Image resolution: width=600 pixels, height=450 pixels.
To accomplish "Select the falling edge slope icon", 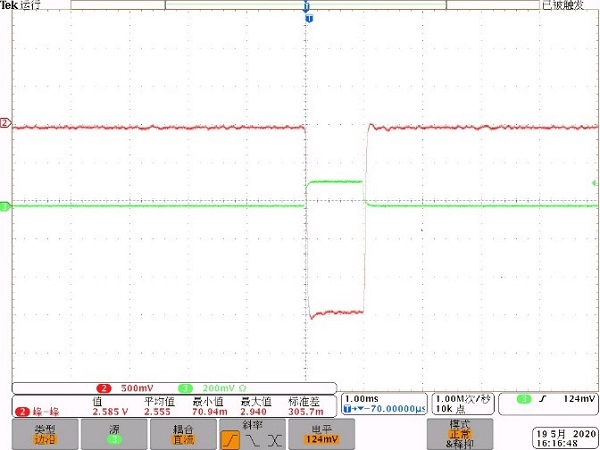I will pyautogui.click(x=255, y=439).
